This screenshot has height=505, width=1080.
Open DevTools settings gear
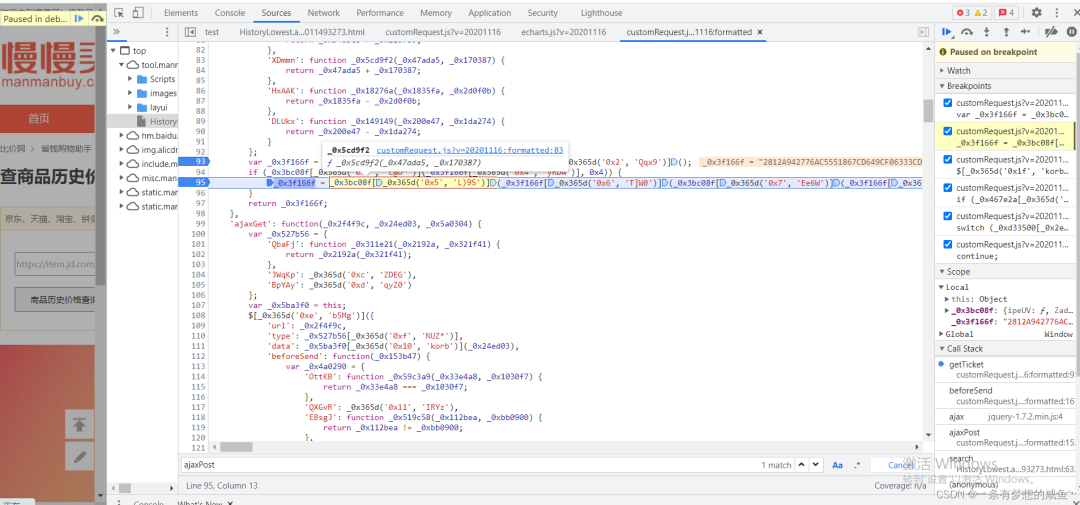coord(1036,13)
